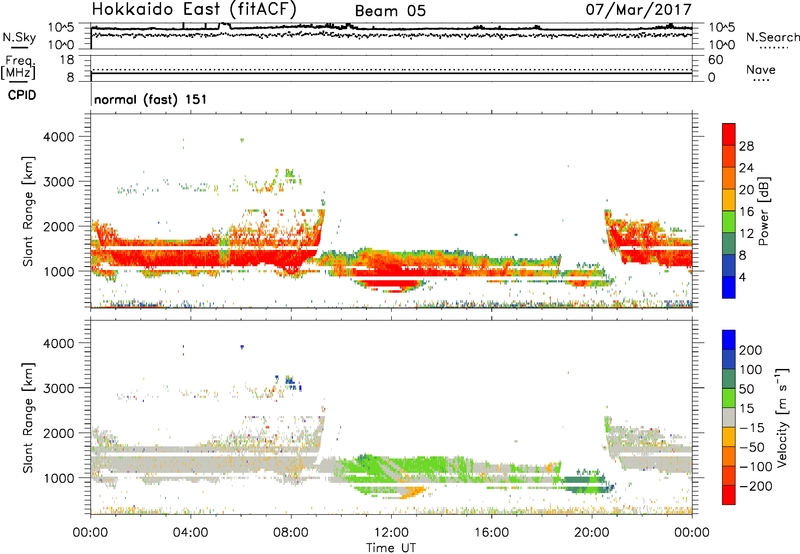Screen dimensions: 800x554
Task: Click "Slant Range [km]" label of power panel
Action: point(28,211)
